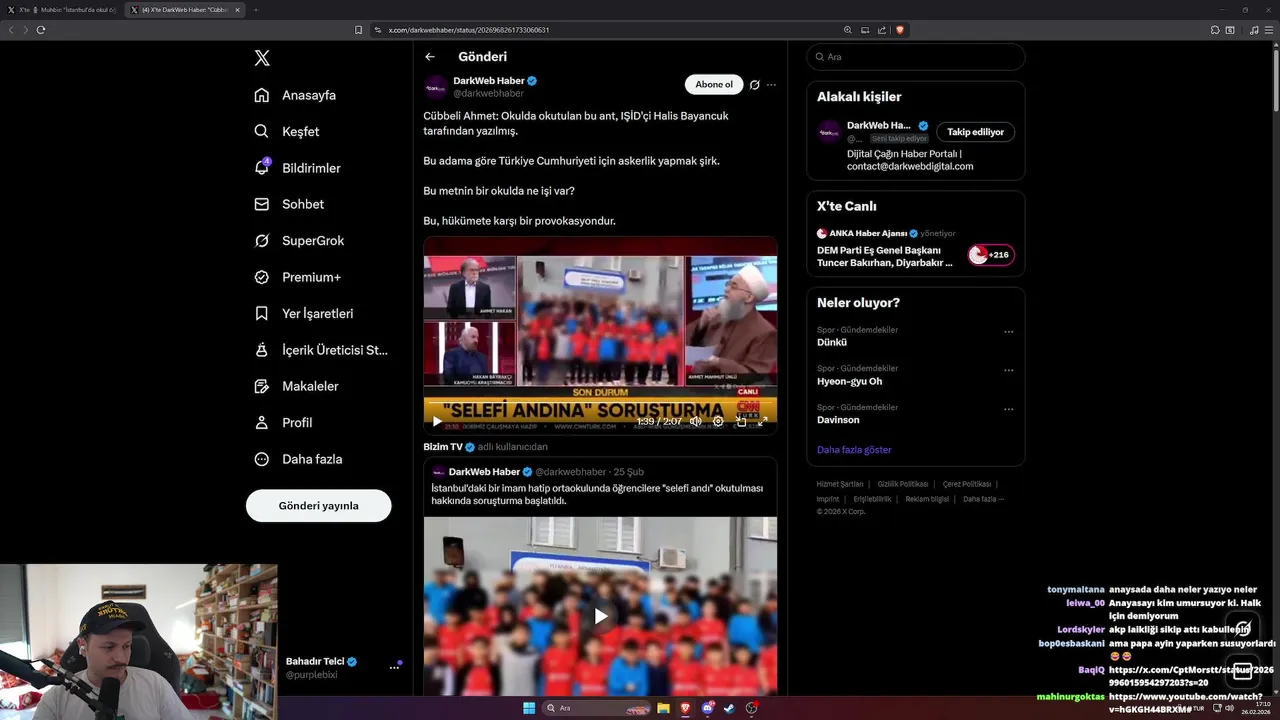Reload the page
The image size is (1280, 720).
pyautogui.click(x=41, y=30)
